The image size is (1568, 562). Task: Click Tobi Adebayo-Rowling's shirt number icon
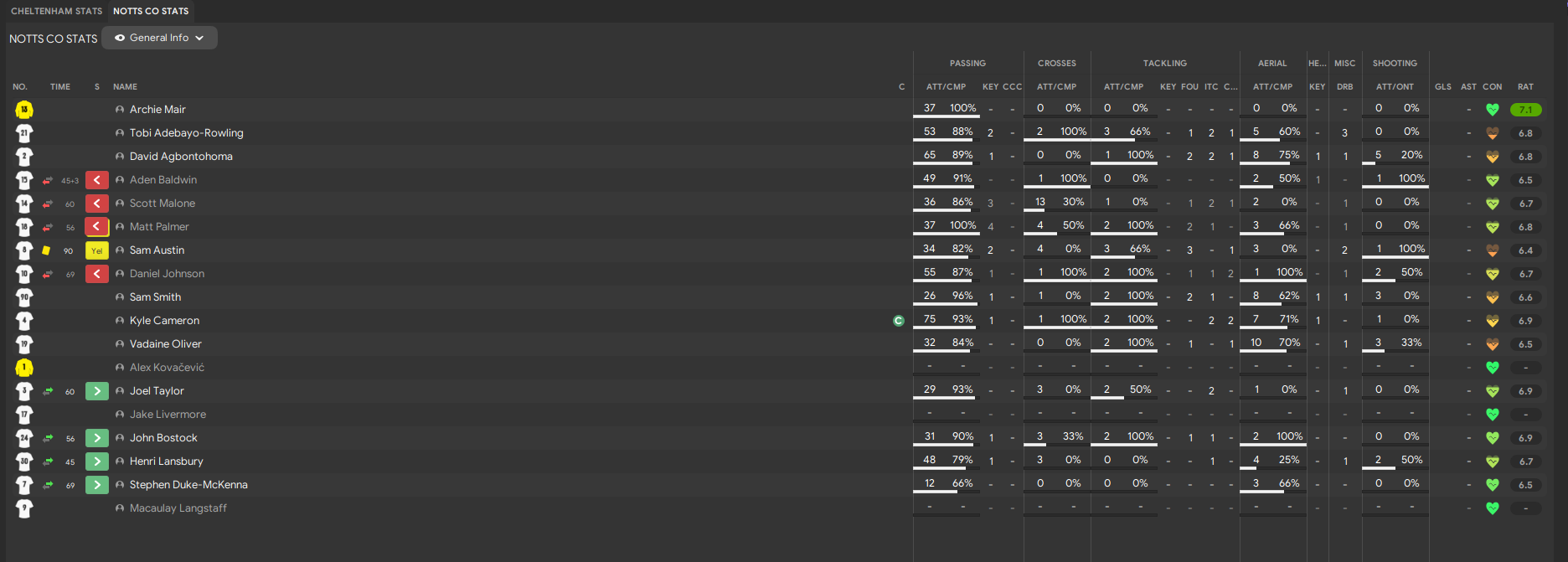click(x=24, y=132)
